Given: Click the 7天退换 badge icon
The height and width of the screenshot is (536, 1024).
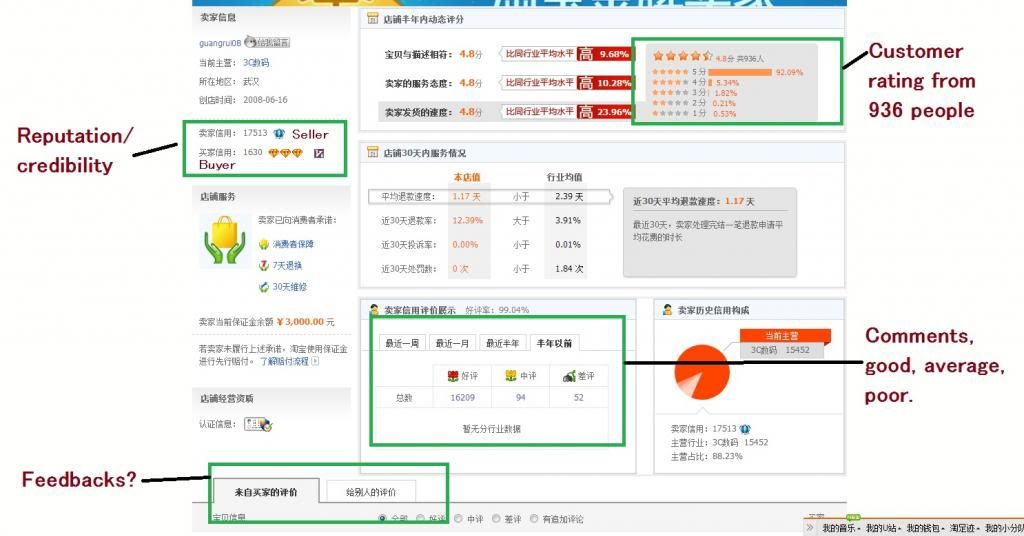Looking at the screenshot, I should point(264,265).
